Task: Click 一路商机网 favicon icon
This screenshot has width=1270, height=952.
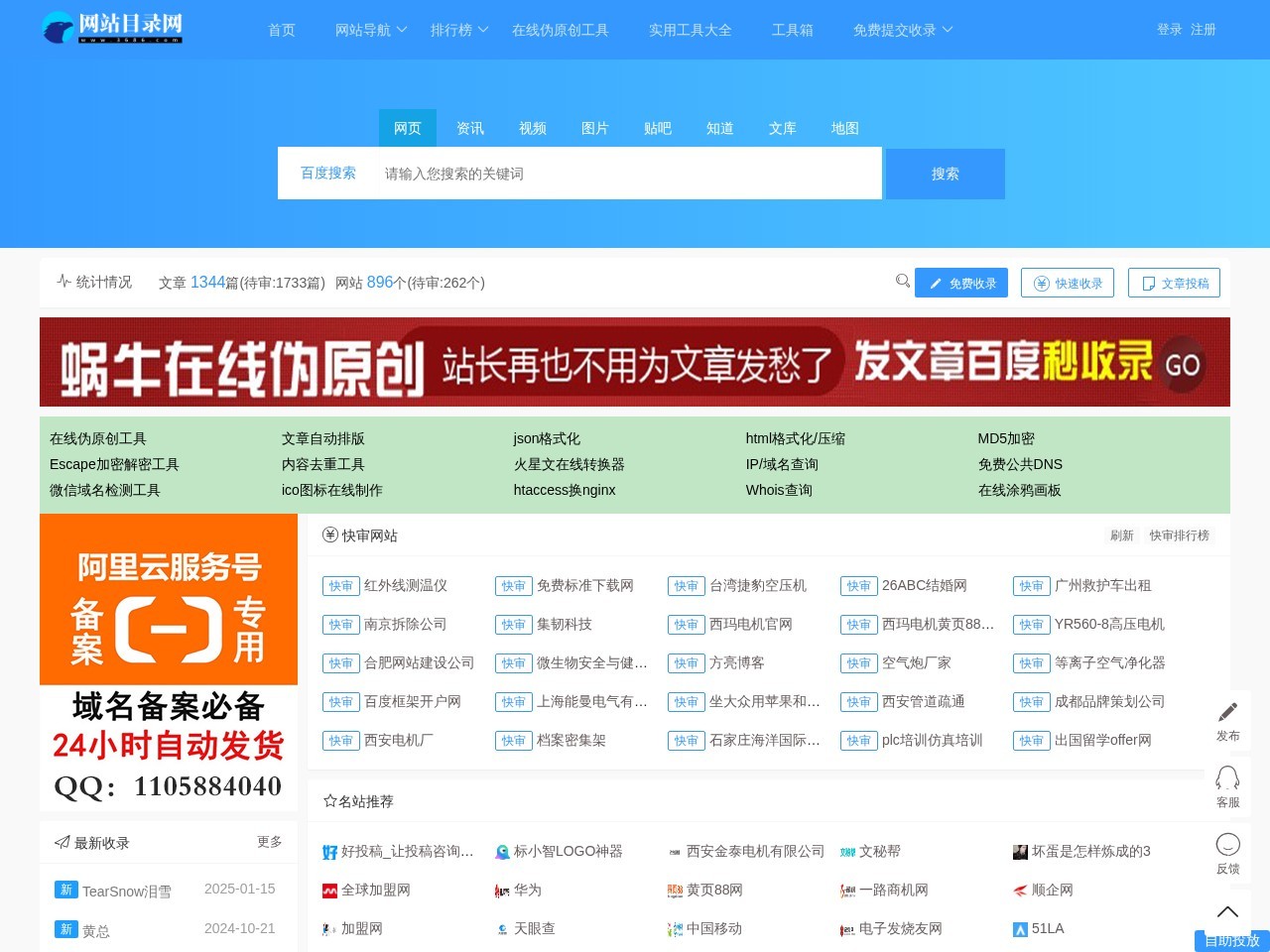Action: pos(847,891)
